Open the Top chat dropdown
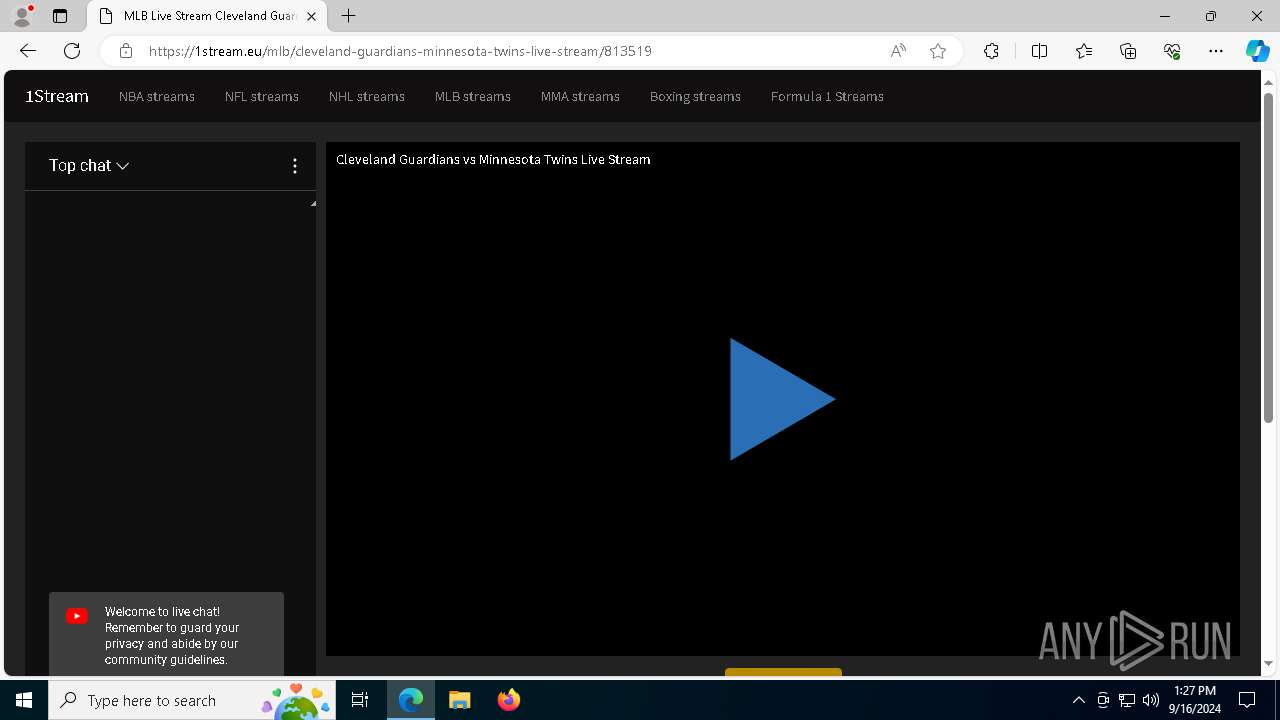 coord(89,166)
